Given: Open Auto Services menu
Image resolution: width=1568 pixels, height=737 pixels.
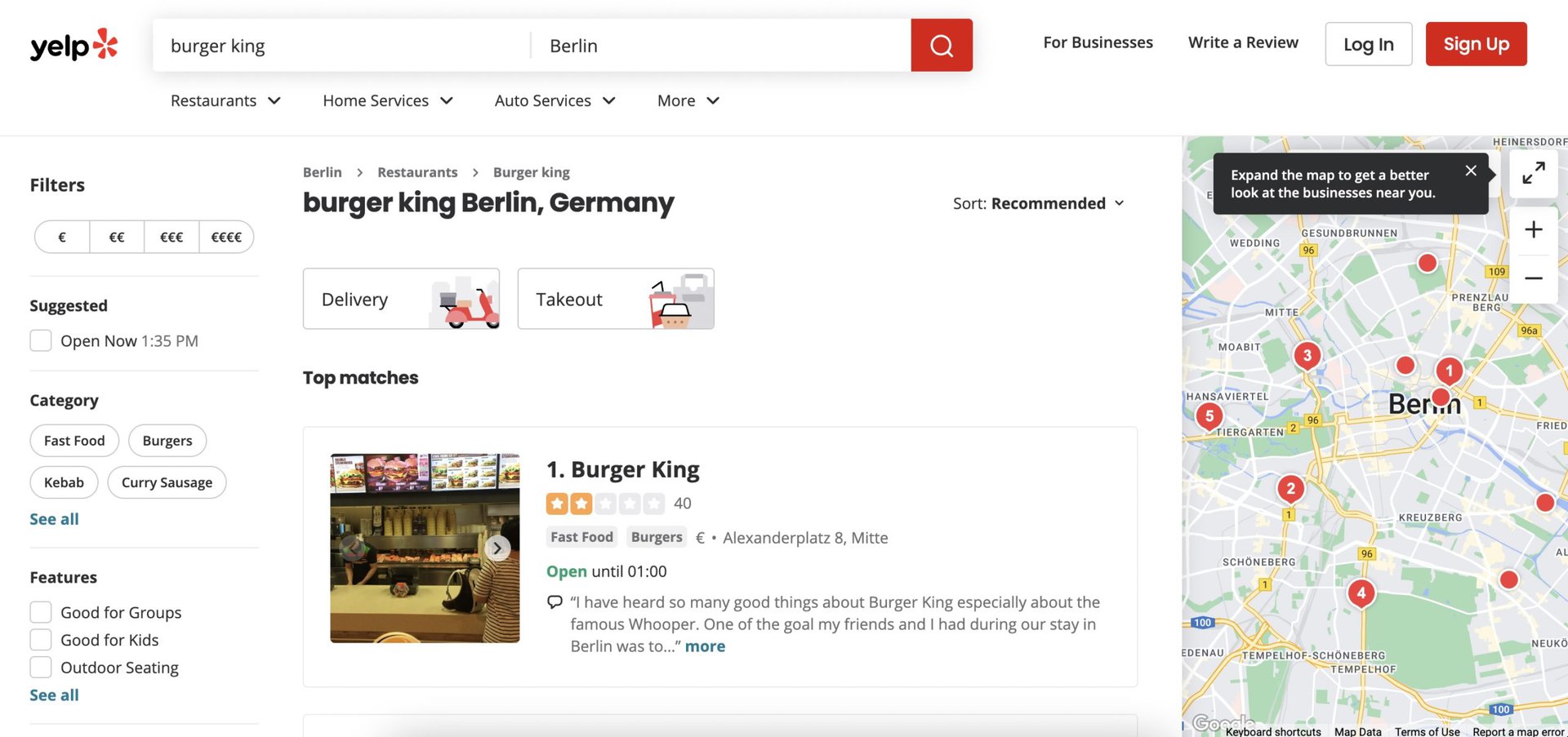Looking at the screenshot, I should (555, 100).
